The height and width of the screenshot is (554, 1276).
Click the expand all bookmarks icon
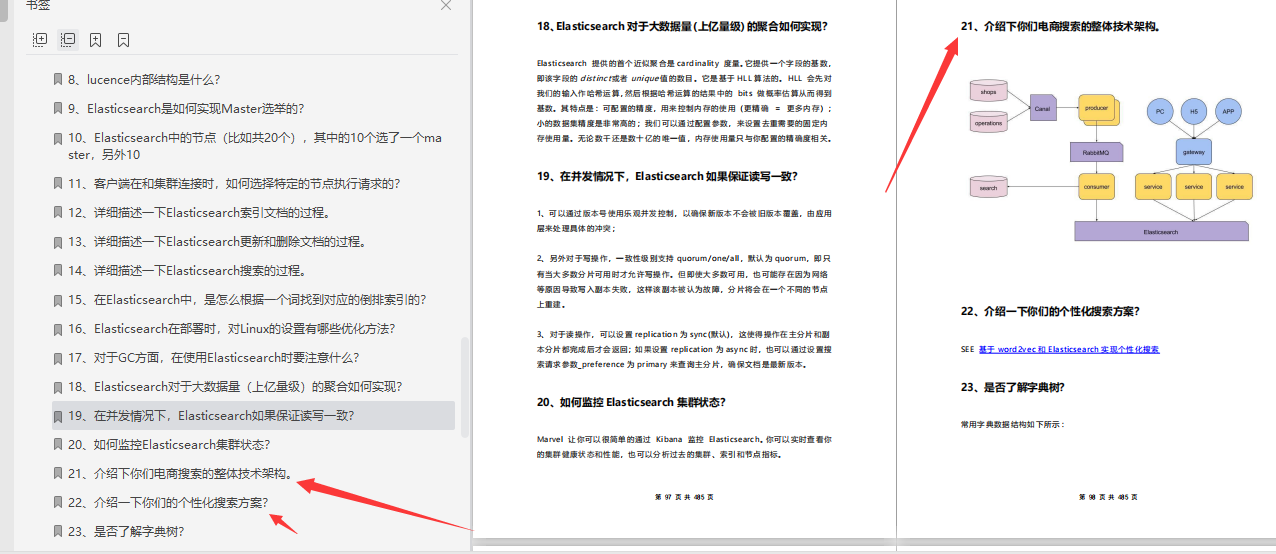[x=40, y=40]
